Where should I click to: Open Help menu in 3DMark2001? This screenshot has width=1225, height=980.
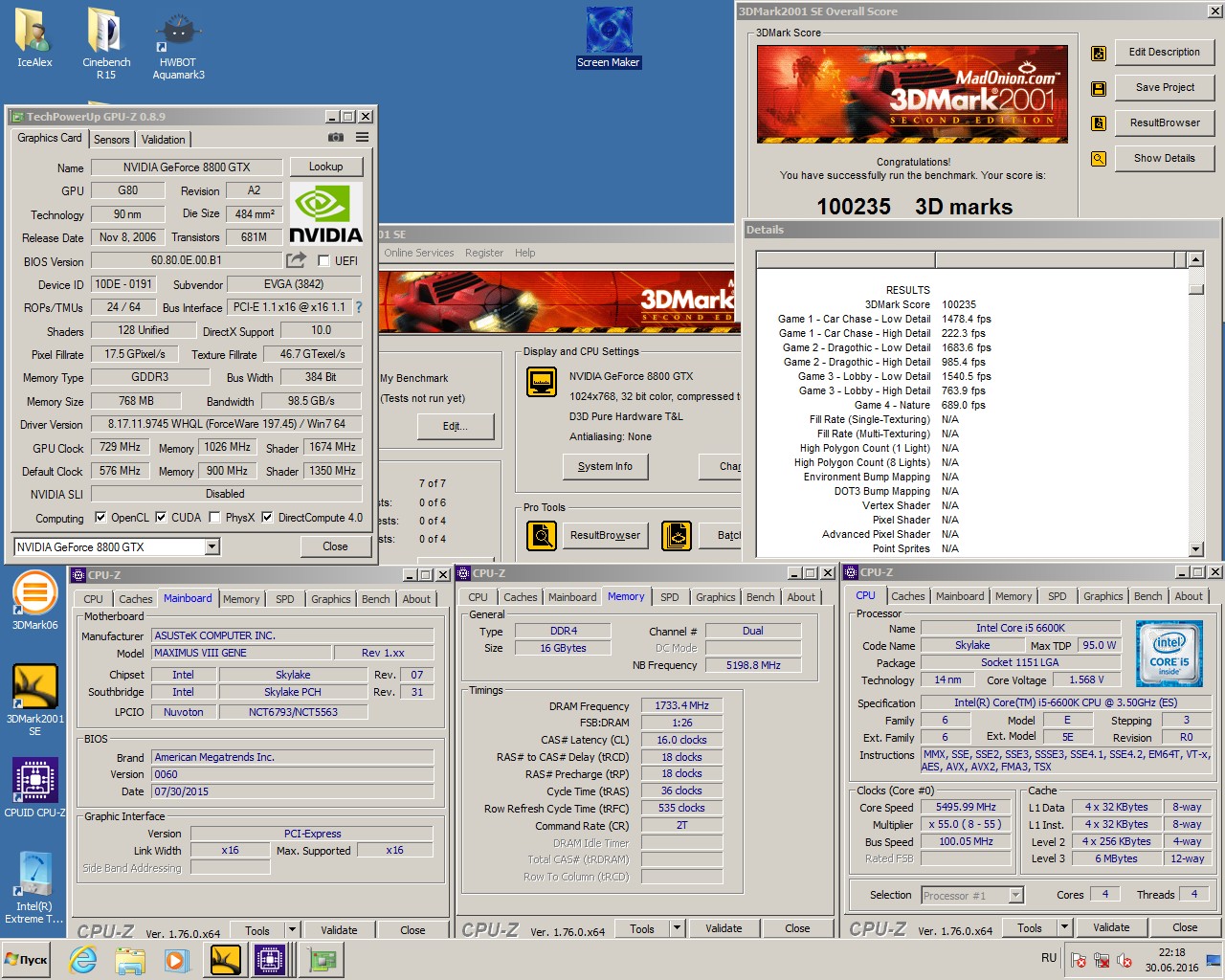pos(524,253)
